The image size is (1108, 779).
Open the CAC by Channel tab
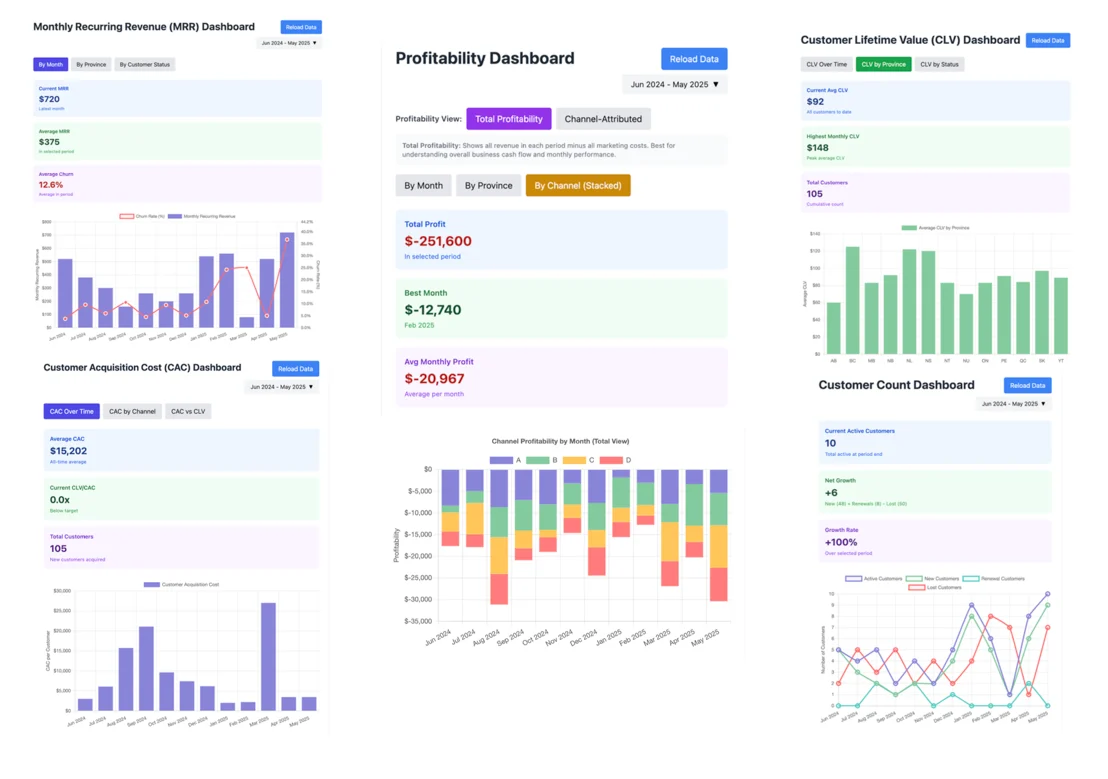pyautogui.click(x=132, y=411)
